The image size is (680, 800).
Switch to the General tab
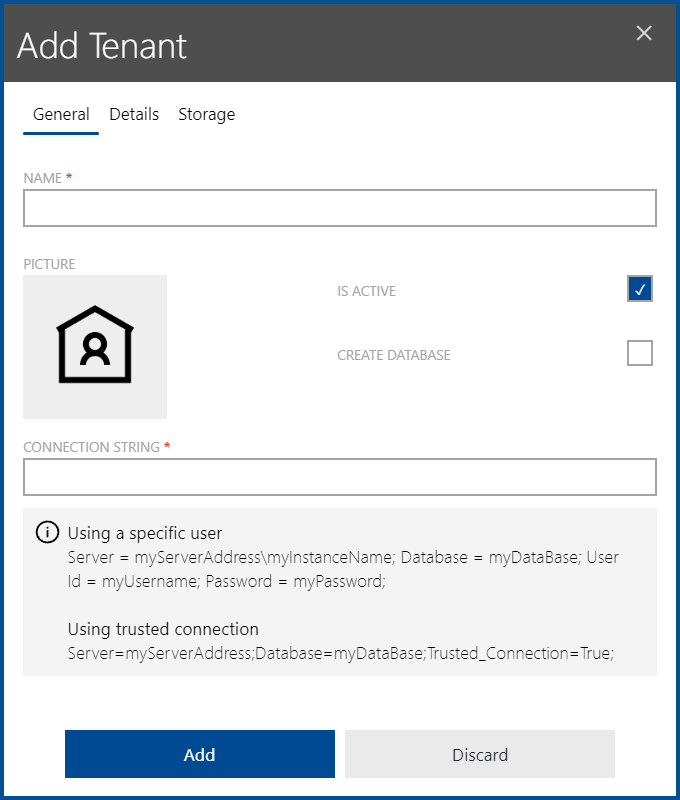tap(61, 115)
